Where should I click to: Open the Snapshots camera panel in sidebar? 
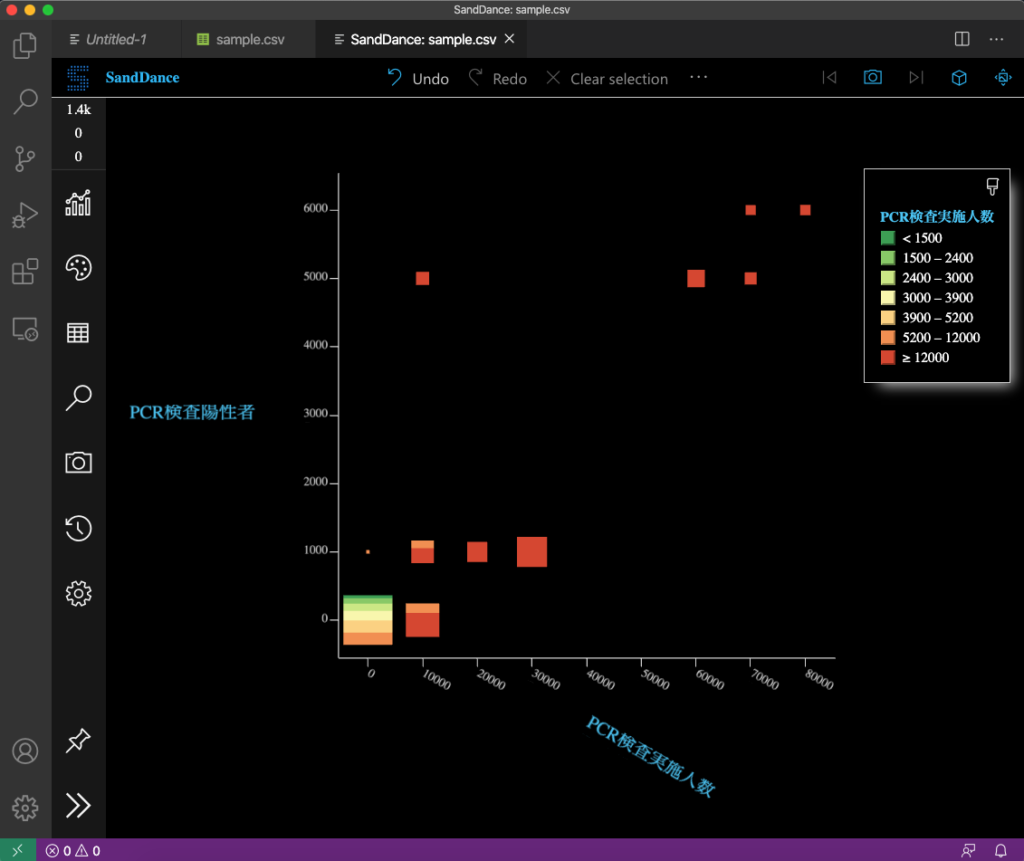78,462
